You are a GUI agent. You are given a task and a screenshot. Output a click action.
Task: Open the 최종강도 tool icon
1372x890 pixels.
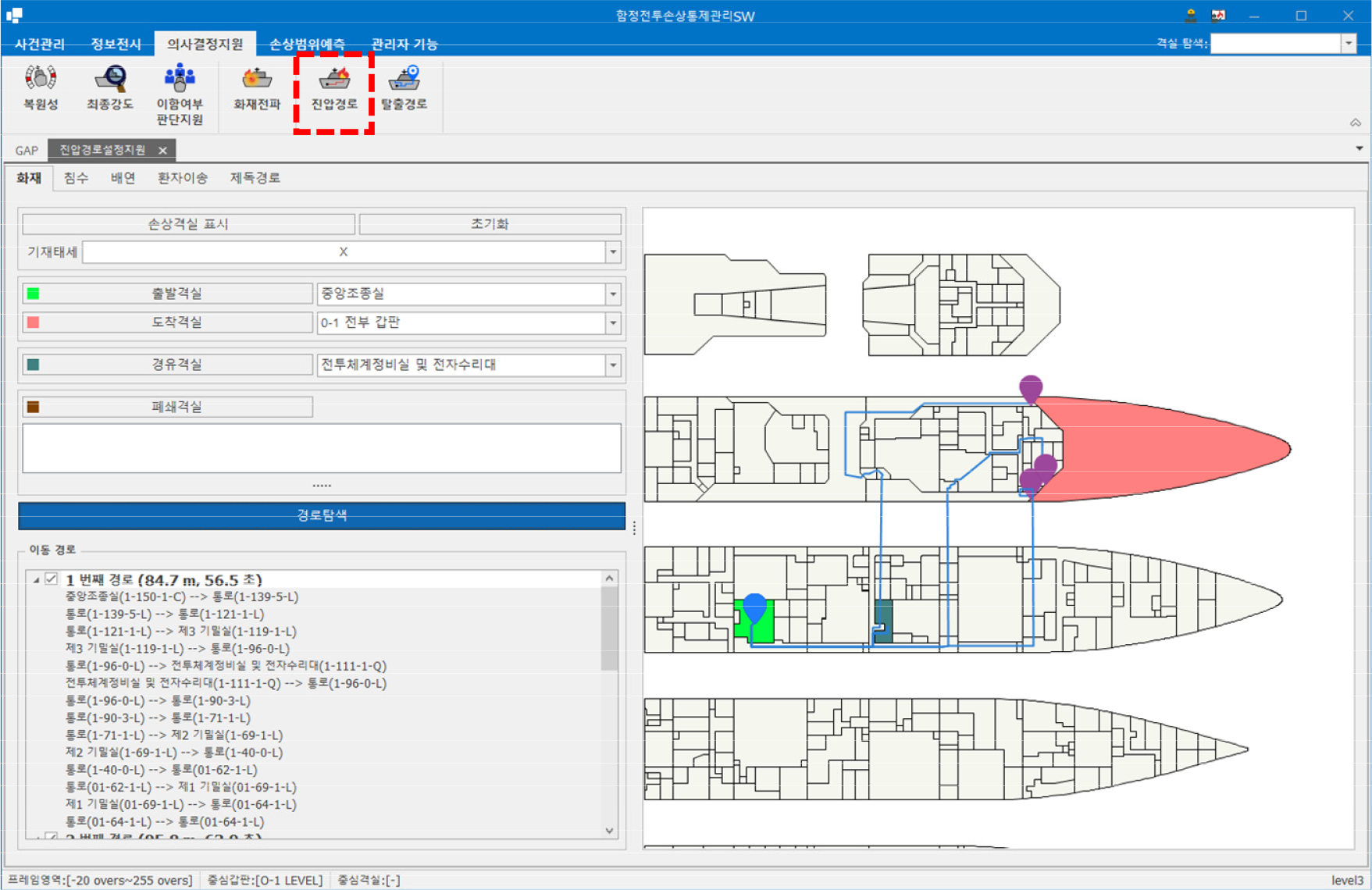[109, 87]
